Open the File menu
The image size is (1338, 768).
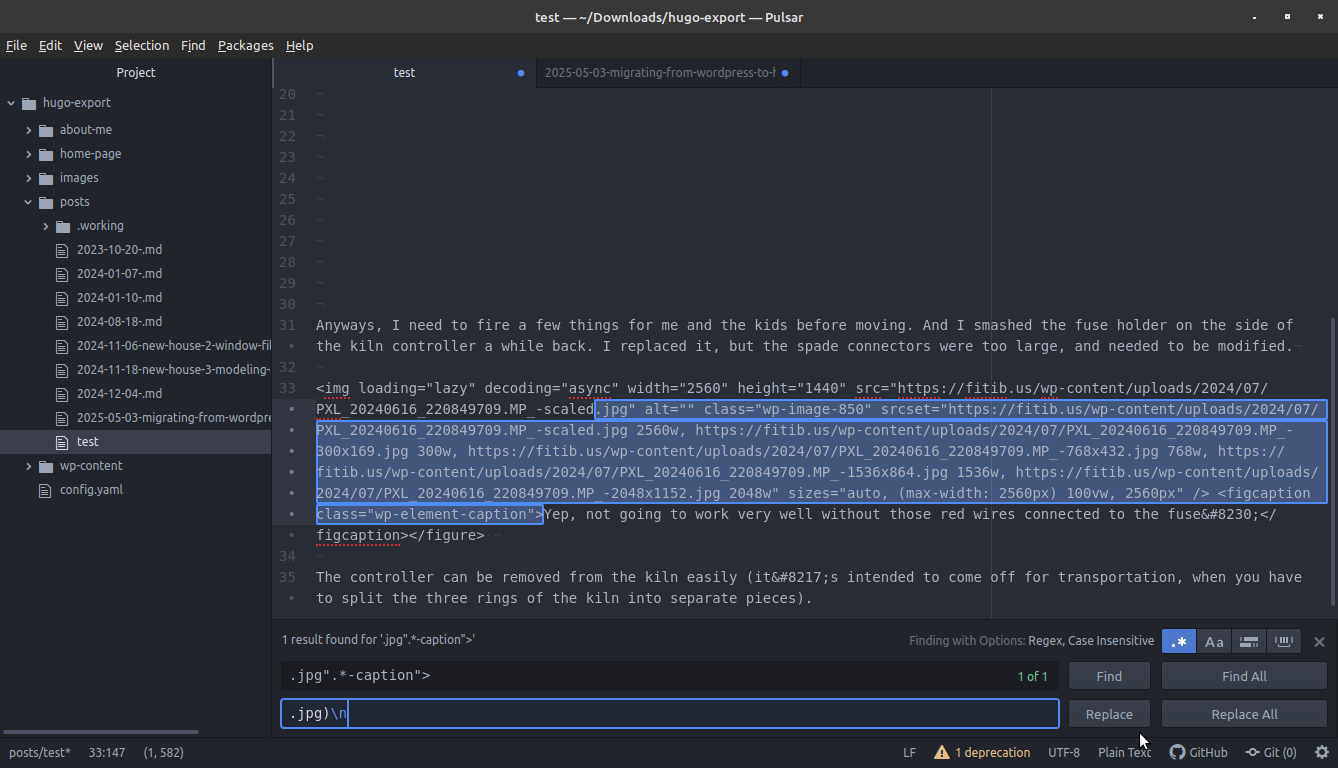coord(16,45)
